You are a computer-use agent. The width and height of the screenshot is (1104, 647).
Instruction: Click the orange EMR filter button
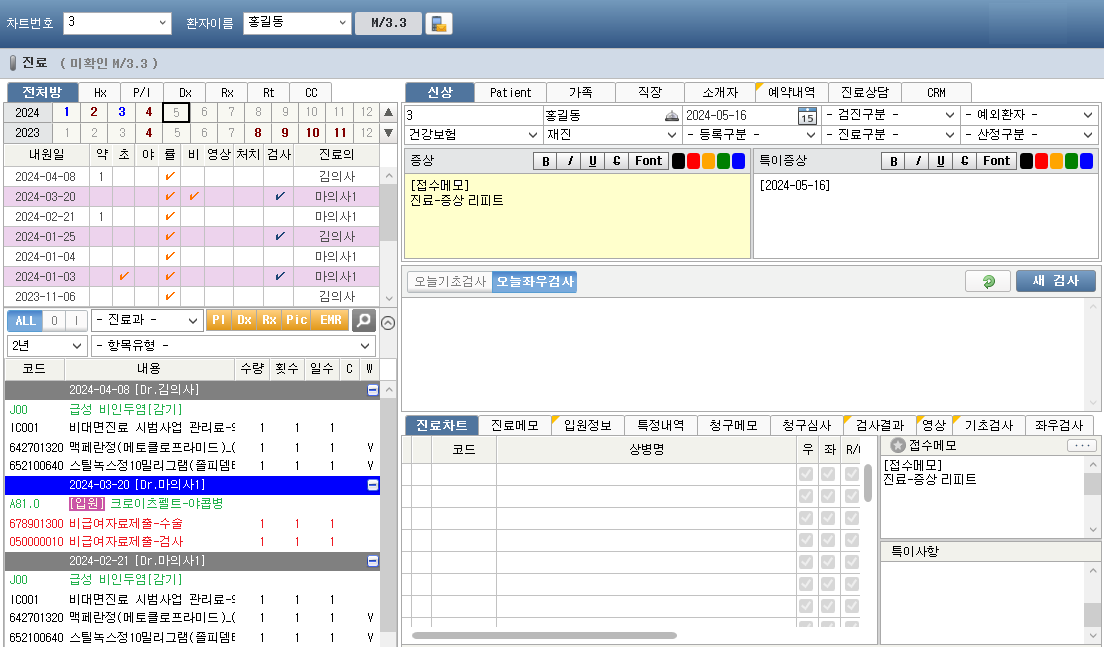[x=330, y=320]
